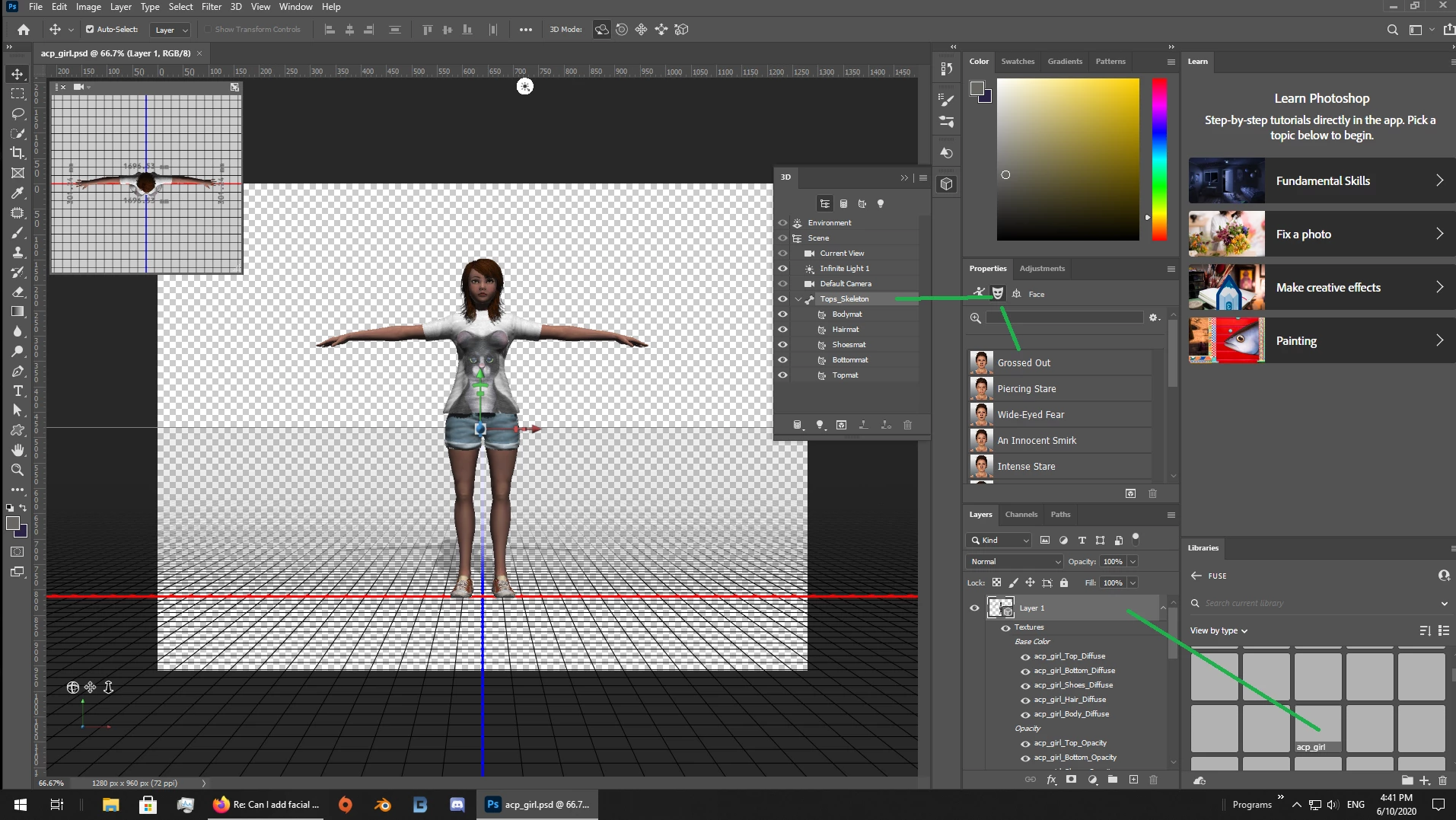Pick the Type tool in toolbar
The height and width of the screenshot is (820, 1456).
coord(18,391)
